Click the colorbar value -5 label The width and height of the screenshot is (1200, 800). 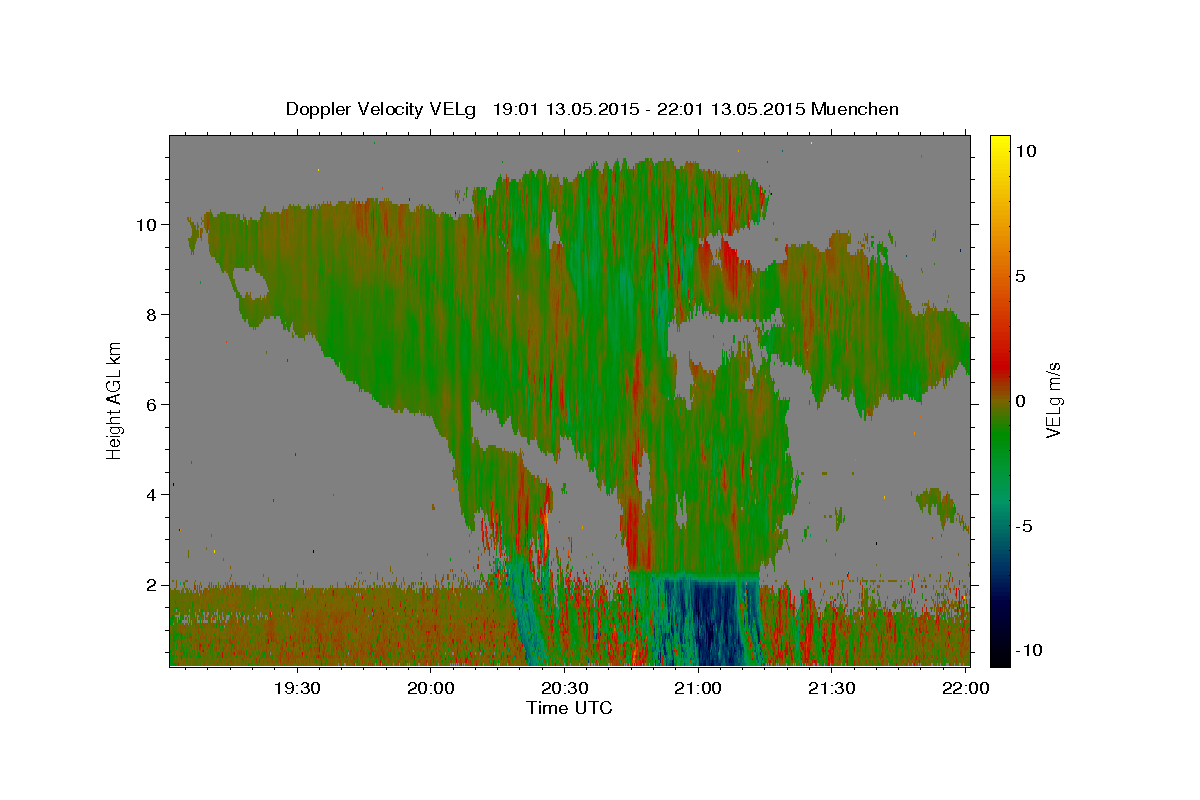click(x=1026, y=526)
